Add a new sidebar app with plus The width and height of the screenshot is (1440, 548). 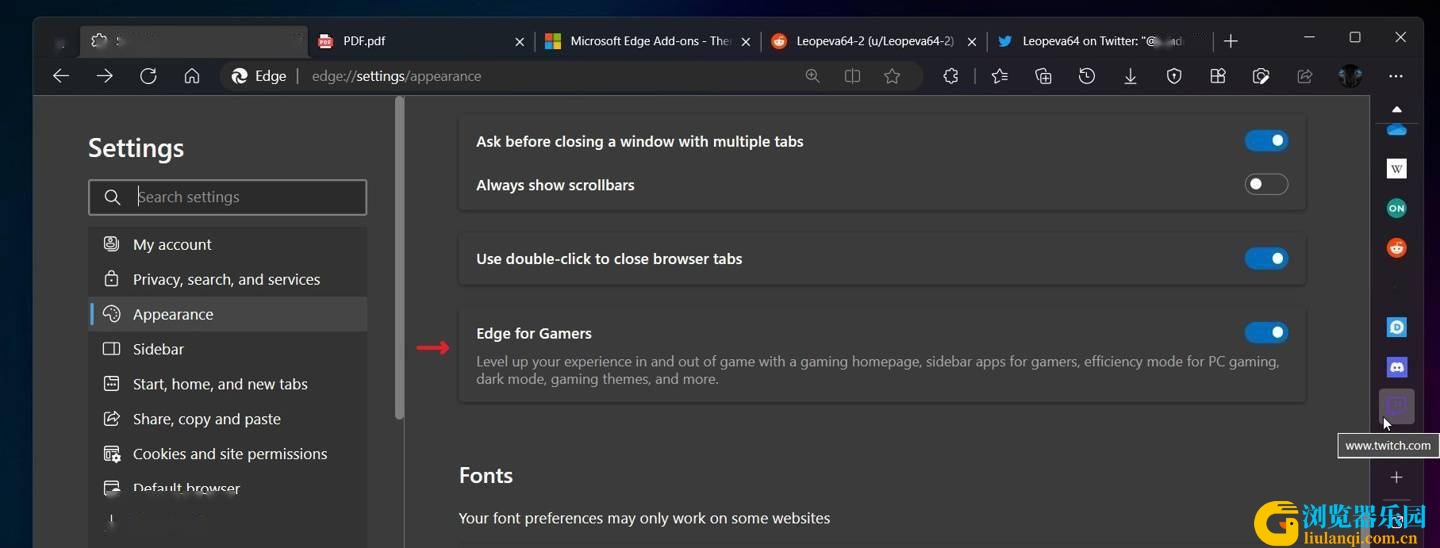click(1397, 477)
